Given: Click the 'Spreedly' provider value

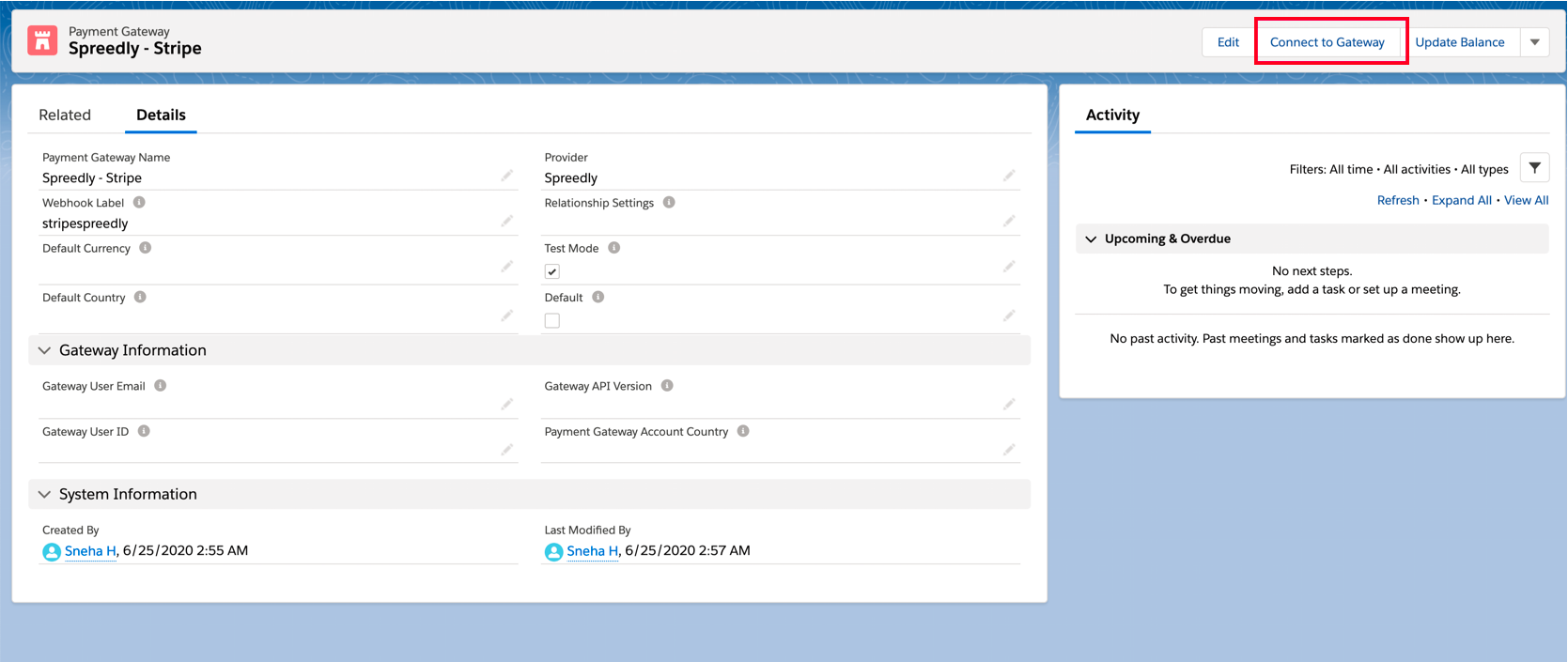Looking at the screenshot, I should [x=570, y=177].
